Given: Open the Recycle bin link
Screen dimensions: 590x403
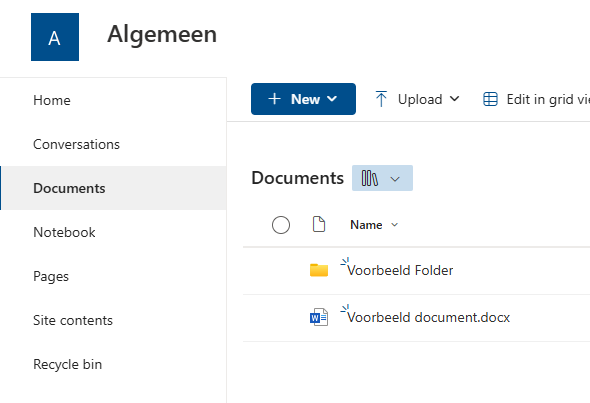Looking at the screenshot, I should [67, 364].
